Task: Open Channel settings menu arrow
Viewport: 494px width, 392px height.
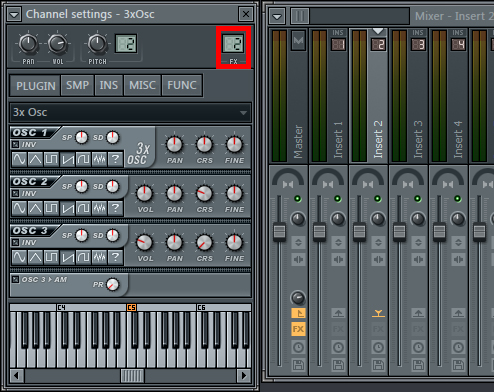Action: tap(14, 14)
